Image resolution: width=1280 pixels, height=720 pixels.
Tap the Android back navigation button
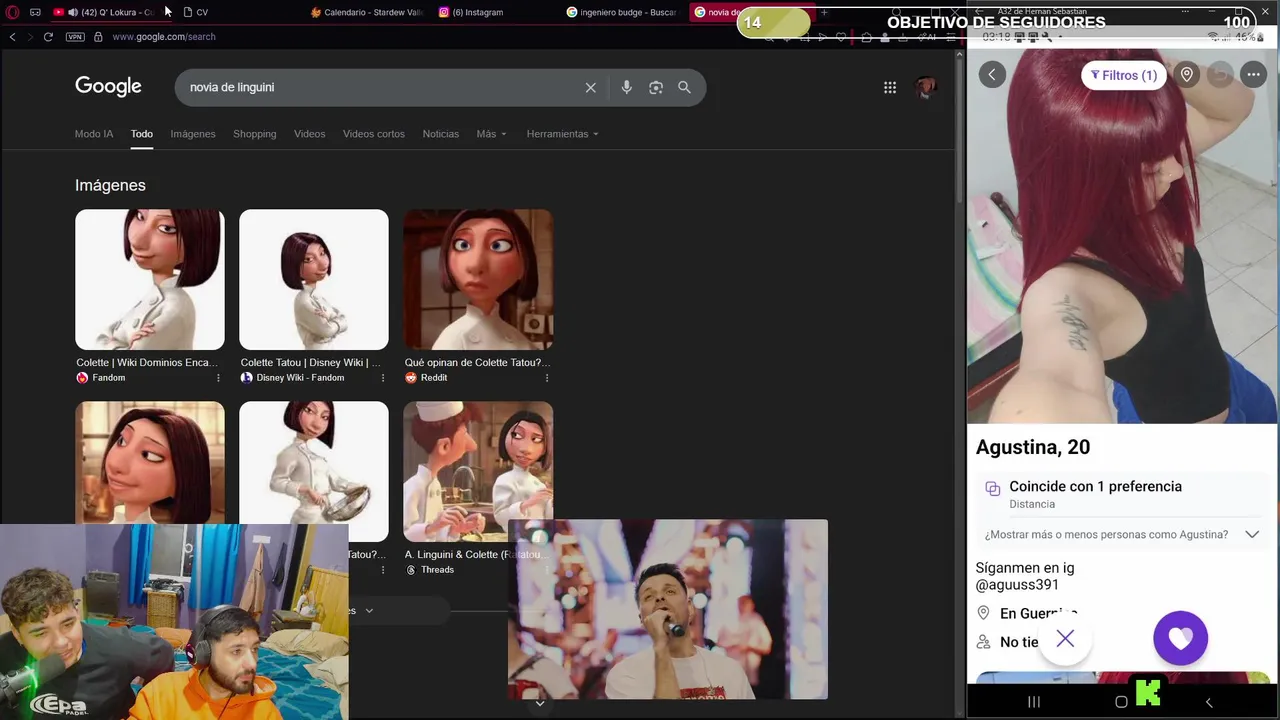point(1209,702)
